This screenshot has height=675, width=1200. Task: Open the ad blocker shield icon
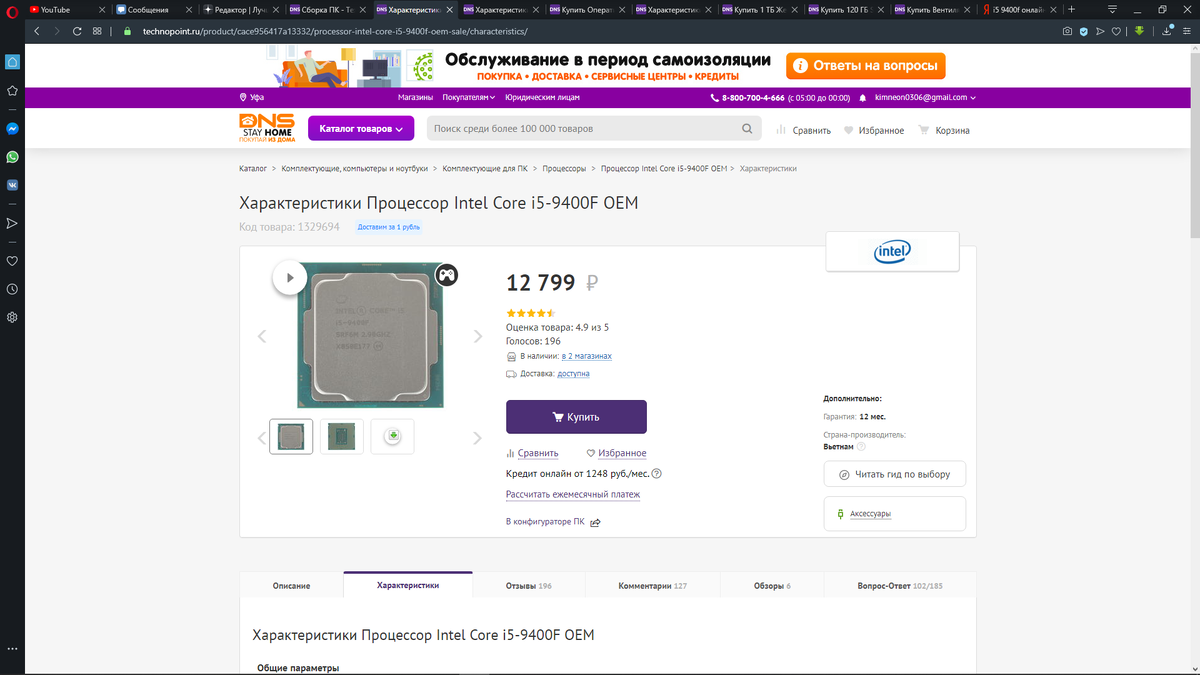(1084, 31)
